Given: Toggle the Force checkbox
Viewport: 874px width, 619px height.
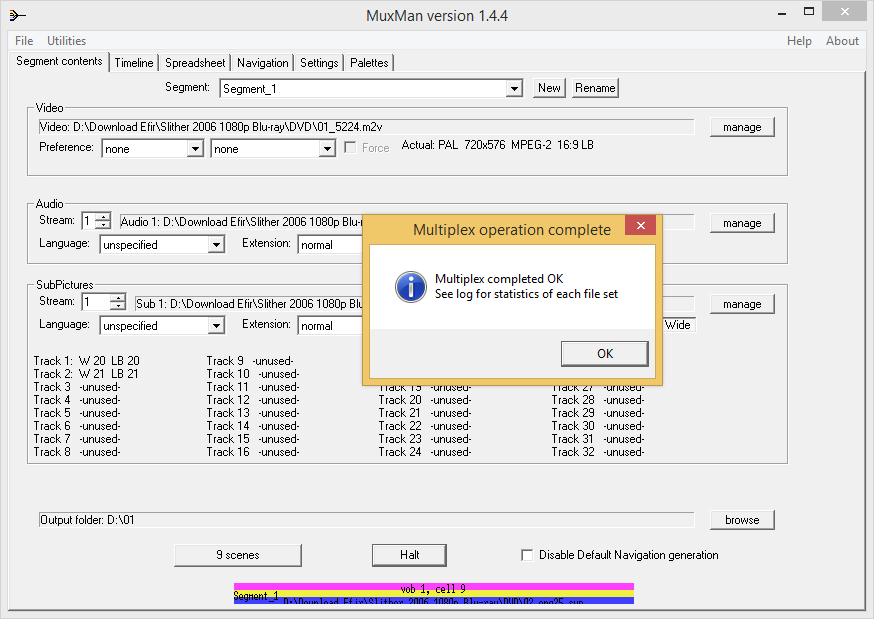Looking at the screenshot, I should (x=350, y=148).
